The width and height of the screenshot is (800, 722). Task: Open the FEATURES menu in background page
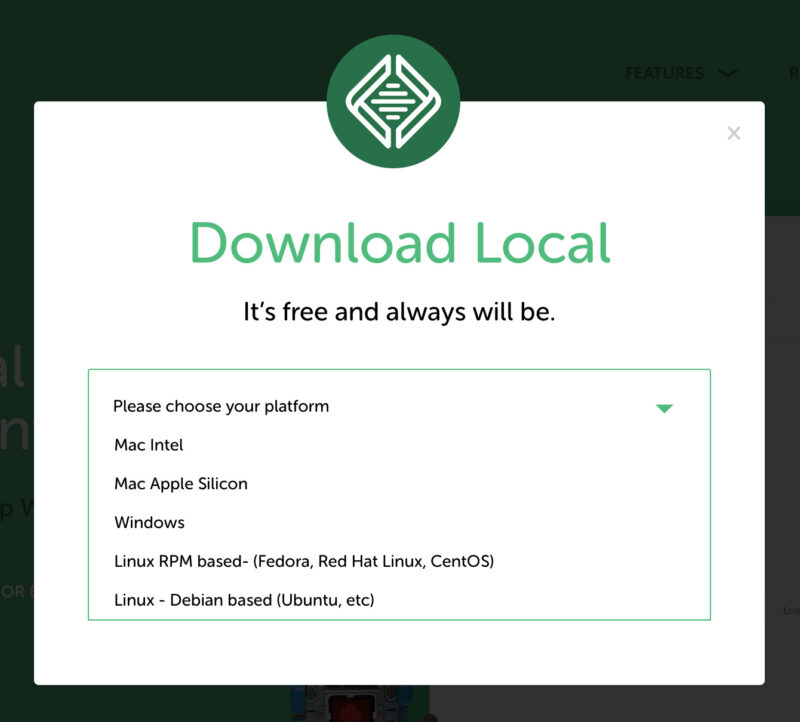click(664, 73)
